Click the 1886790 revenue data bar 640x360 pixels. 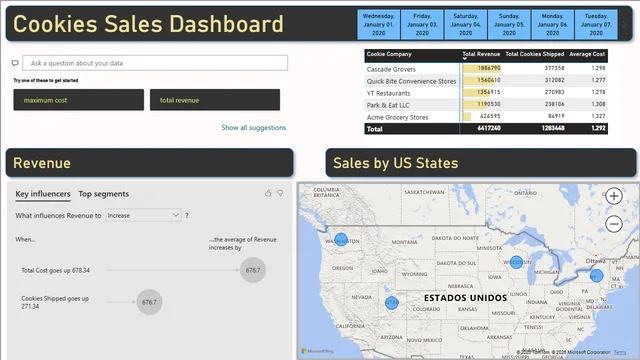pyautogui.click(x=482, y=68)
